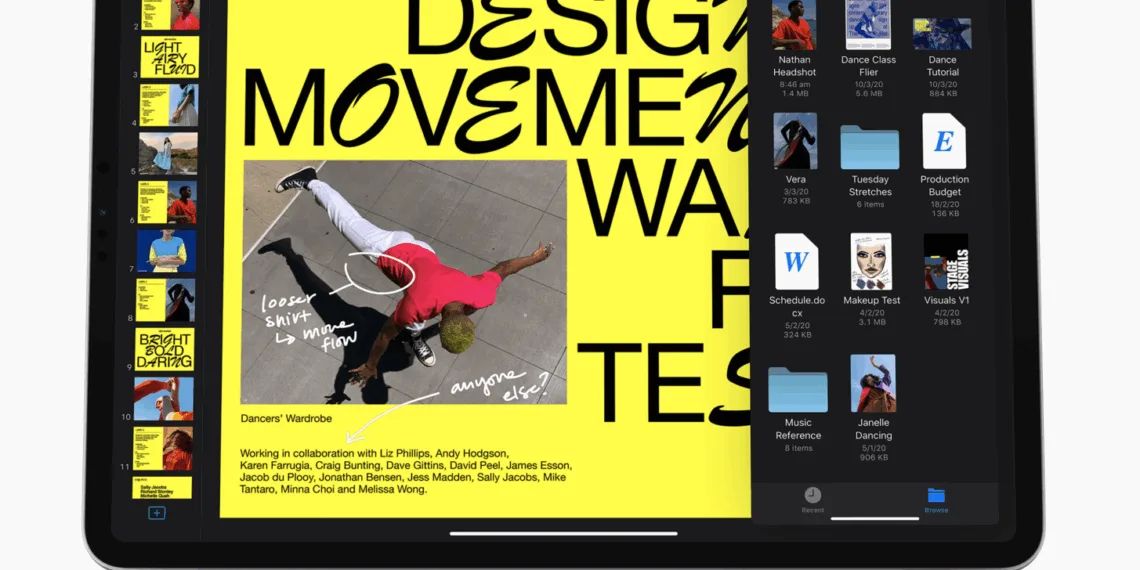1140x570 pixels.
Task: Switch to the Browse tab
Action: click(x=936, y=496)
